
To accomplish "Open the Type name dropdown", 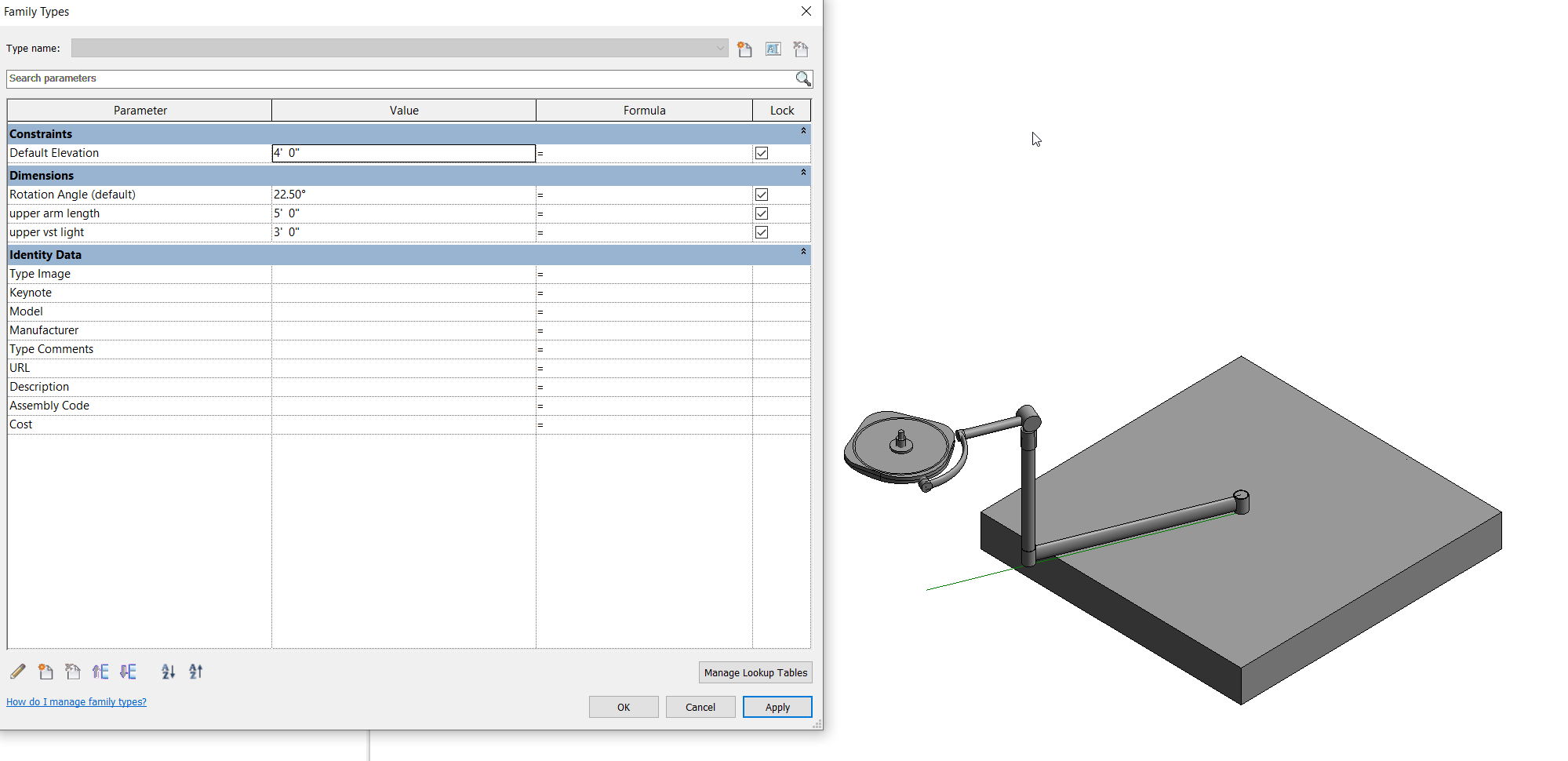I will tap(719, 48).
